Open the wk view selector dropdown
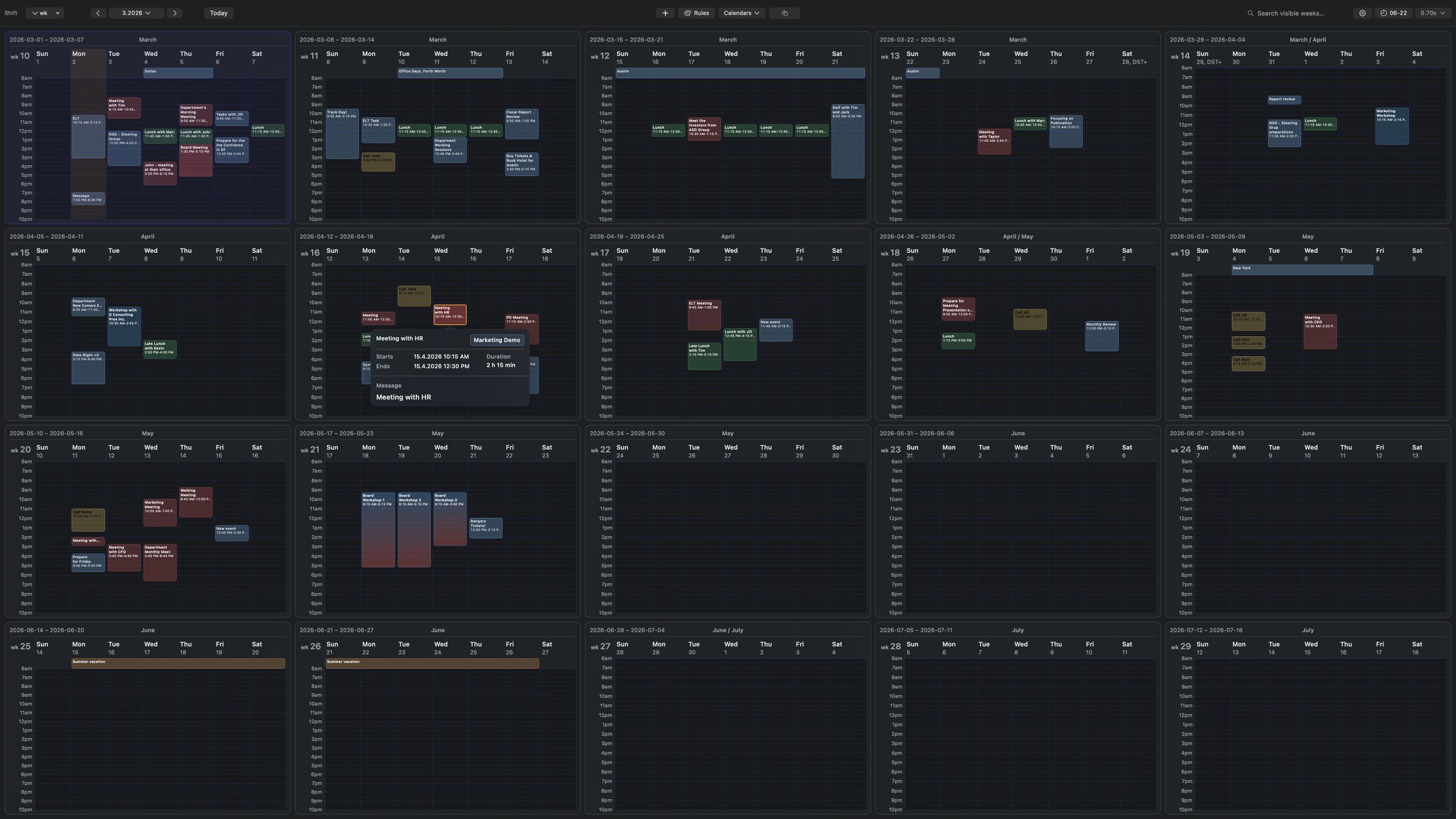 [45, 12]
